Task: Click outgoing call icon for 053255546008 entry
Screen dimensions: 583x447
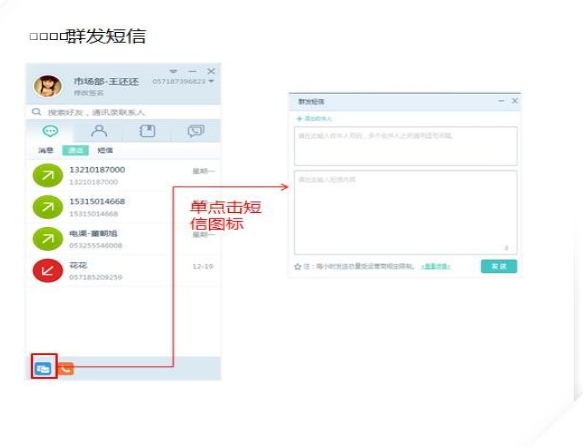Action: (48, 238)
